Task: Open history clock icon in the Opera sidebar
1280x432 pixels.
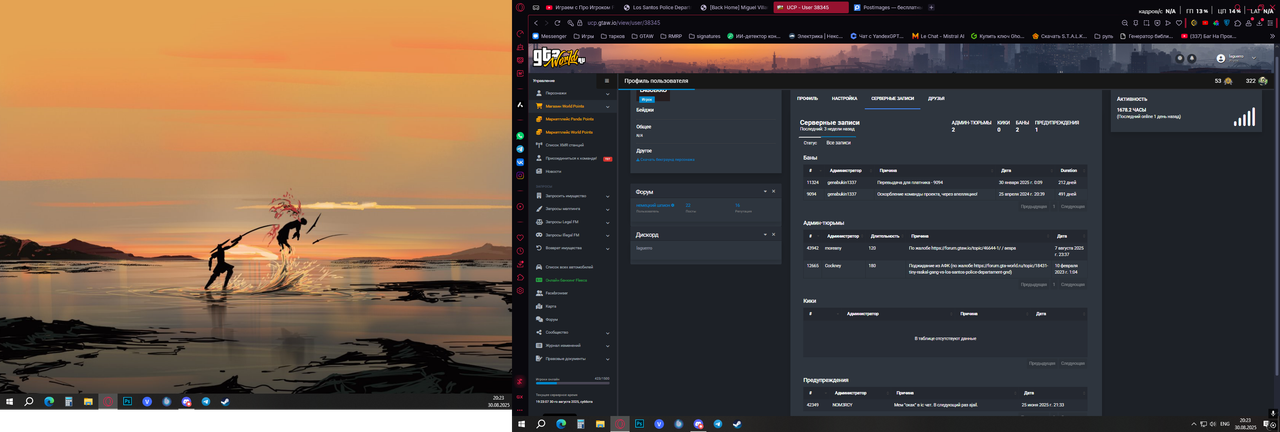Action: [520, 251]
